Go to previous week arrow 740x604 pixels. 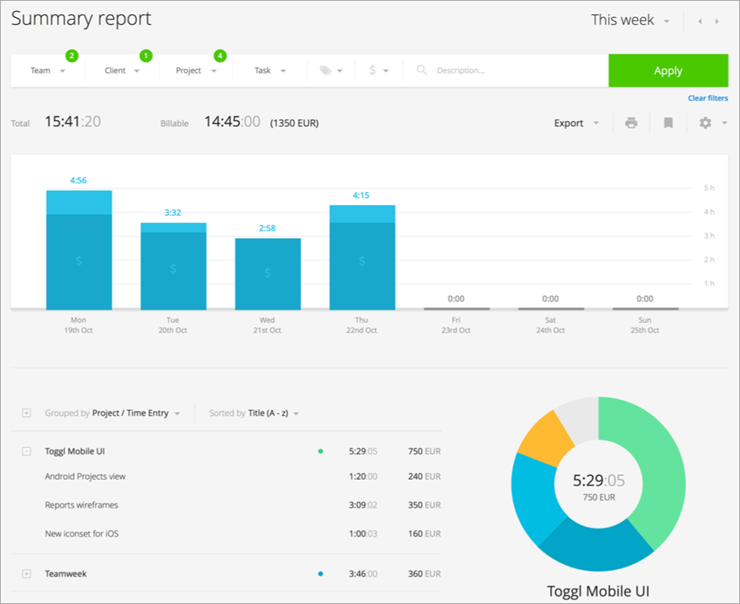tap(700, 21)
